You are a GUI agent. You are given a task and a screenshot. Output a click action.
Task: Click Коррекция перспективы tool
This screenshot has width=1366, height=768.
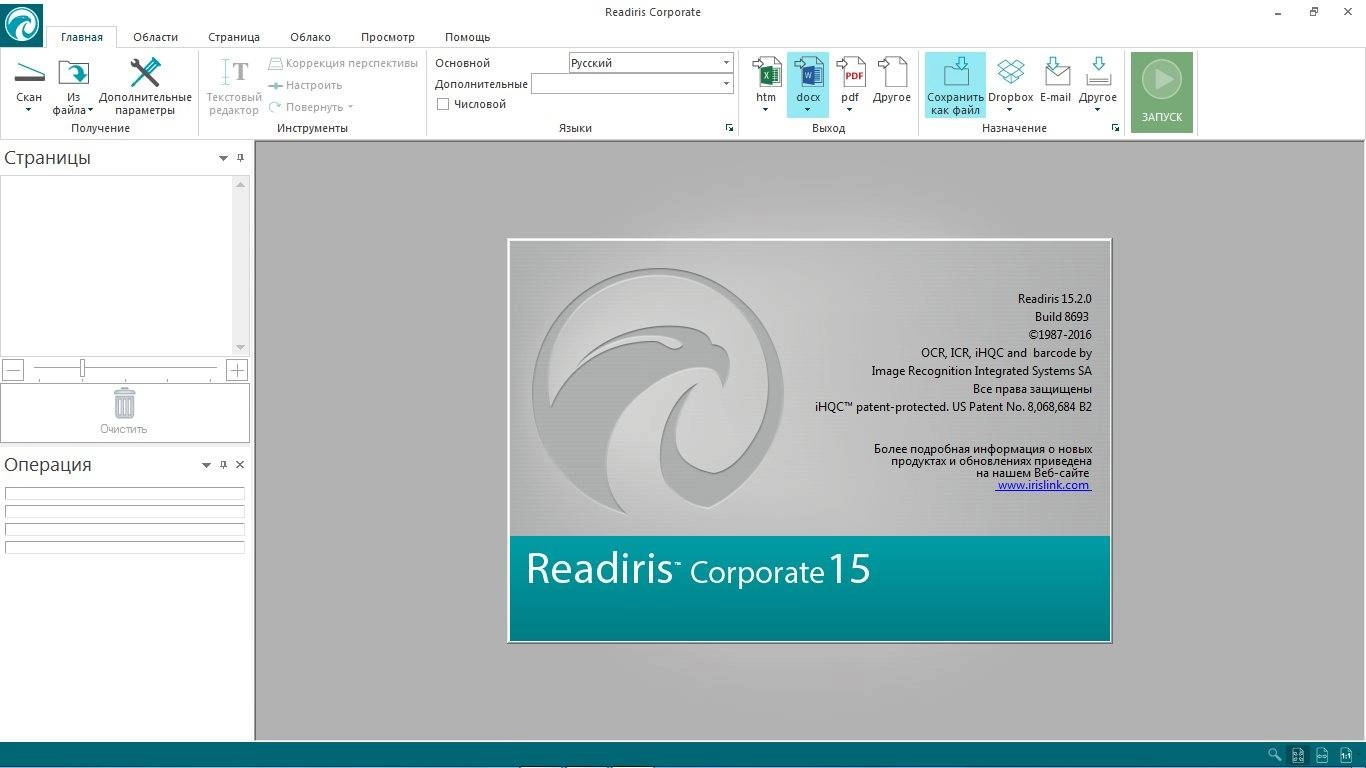pyautogui.click(x=343, y=63)
